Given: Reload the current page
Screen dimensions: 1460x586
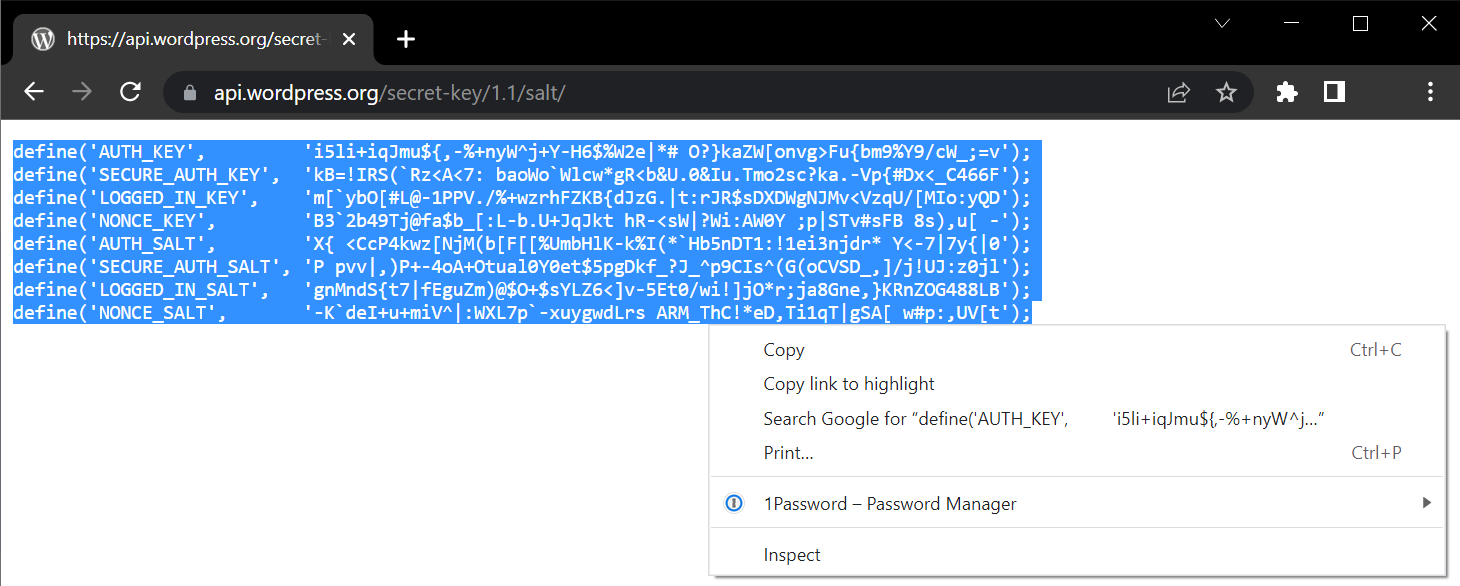Looking at the screenshot, I should point(130,92).
